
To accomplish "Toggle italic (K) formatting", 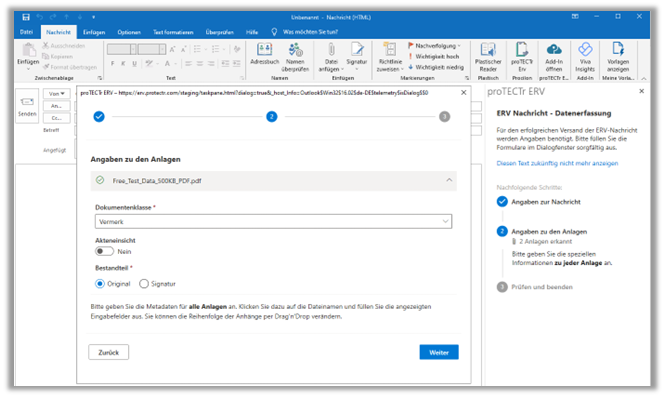I will 123,64.
